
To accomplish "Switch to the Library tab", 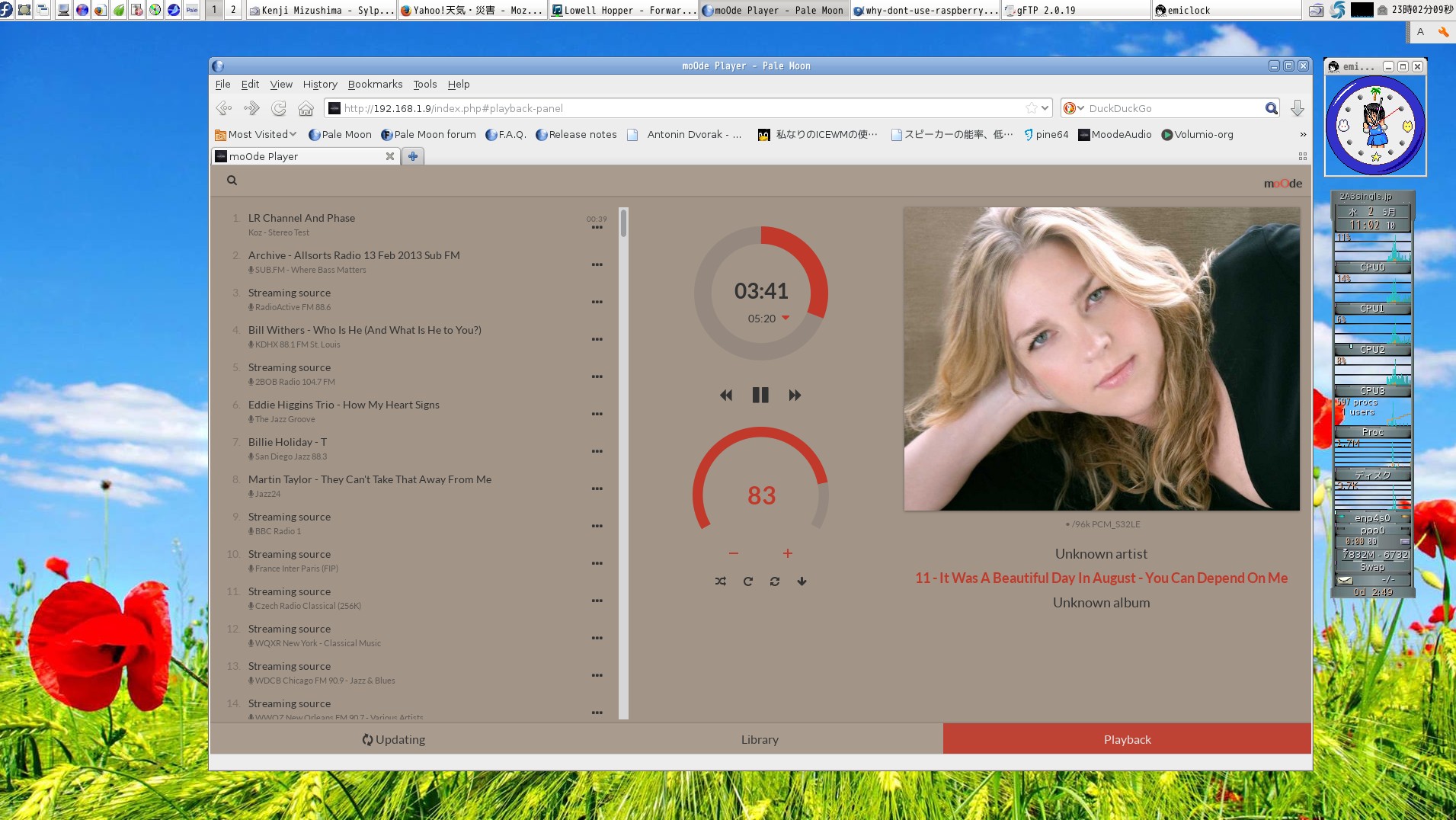I will (759, 739).
